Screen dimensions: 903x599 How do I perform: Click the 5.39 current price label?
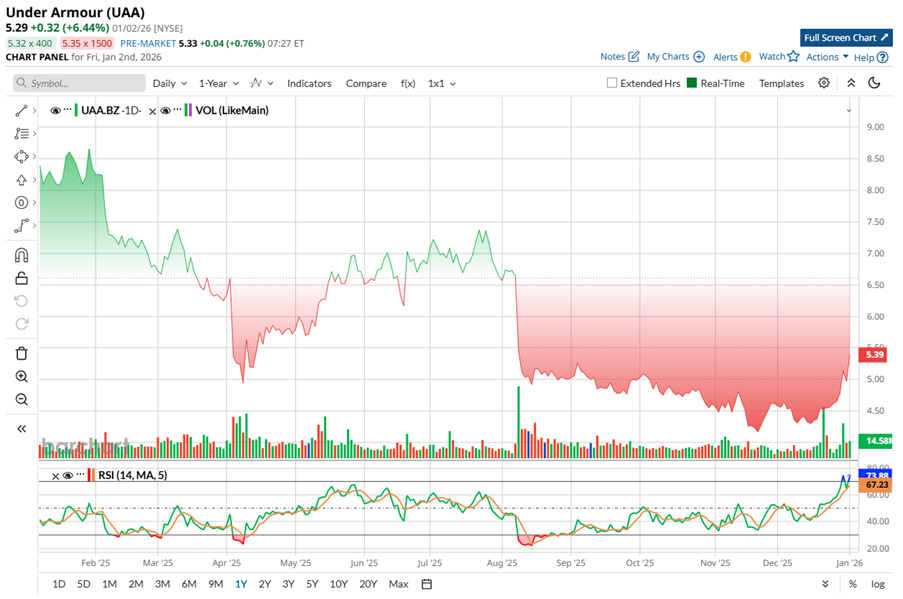tap(873, 354)
